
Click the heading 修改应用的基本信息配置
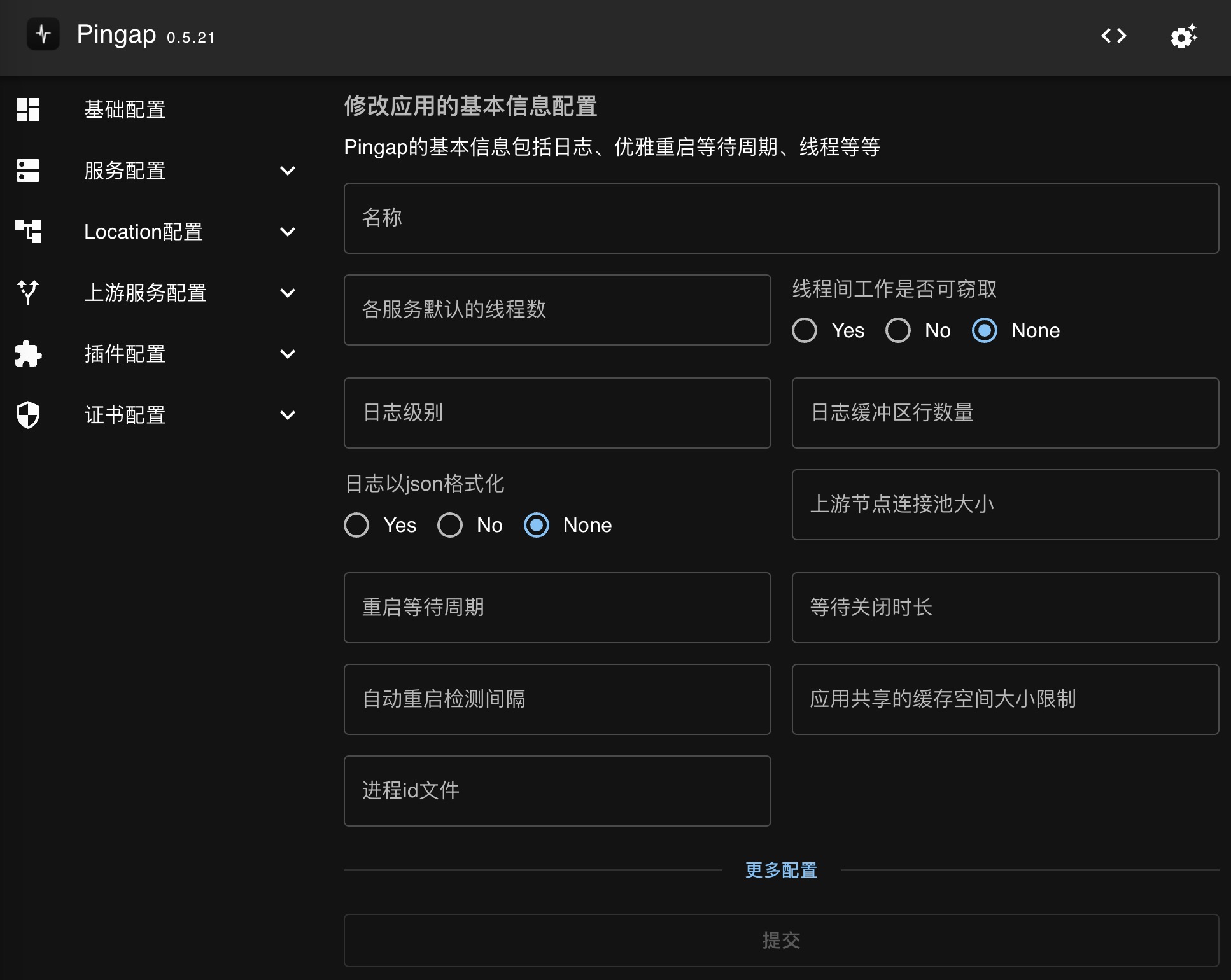pos(470,106)
